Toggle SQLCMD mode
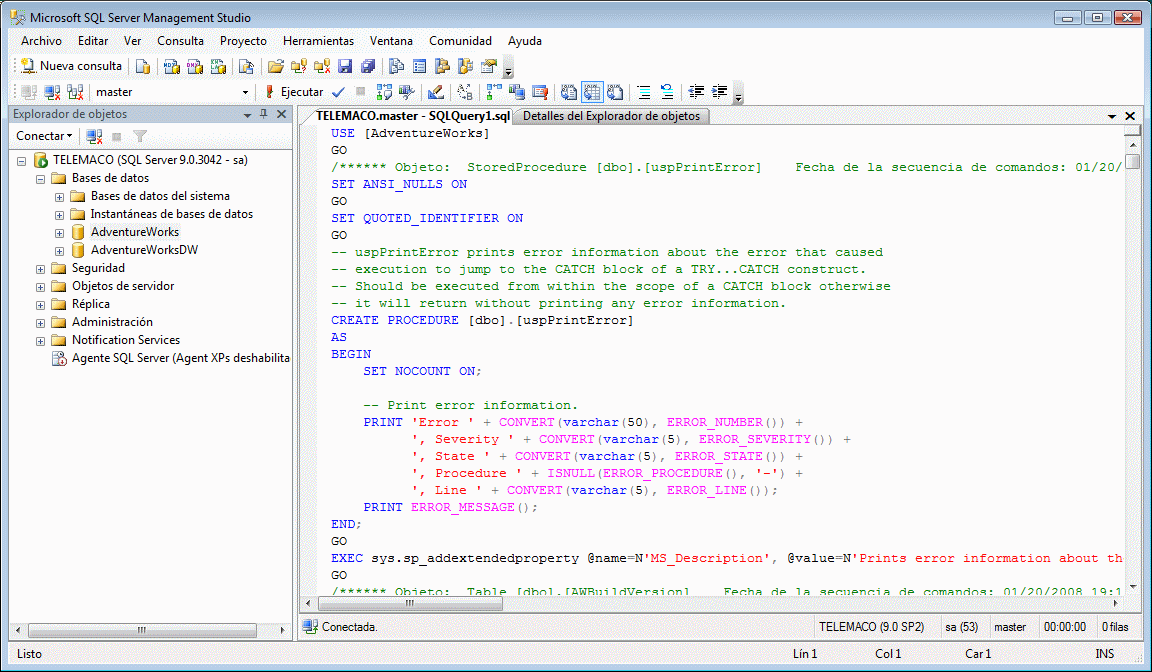This screenshot has width=1152, height=672. [541, 92]
